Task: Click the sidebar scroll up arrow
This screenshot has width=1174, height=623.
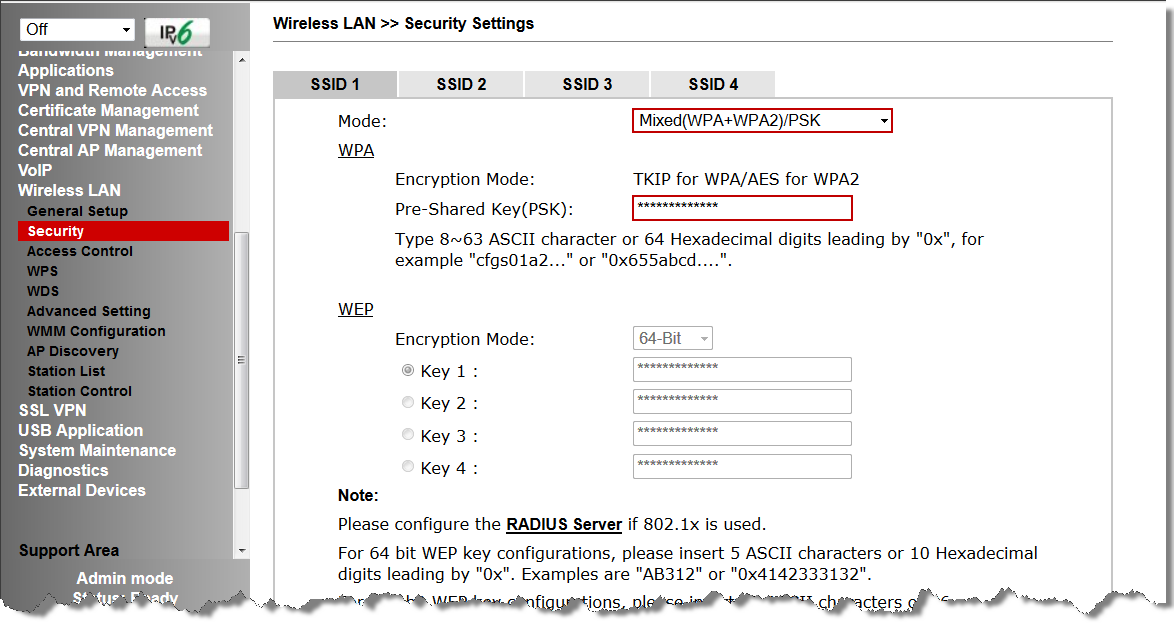Action: pos(242,59)
